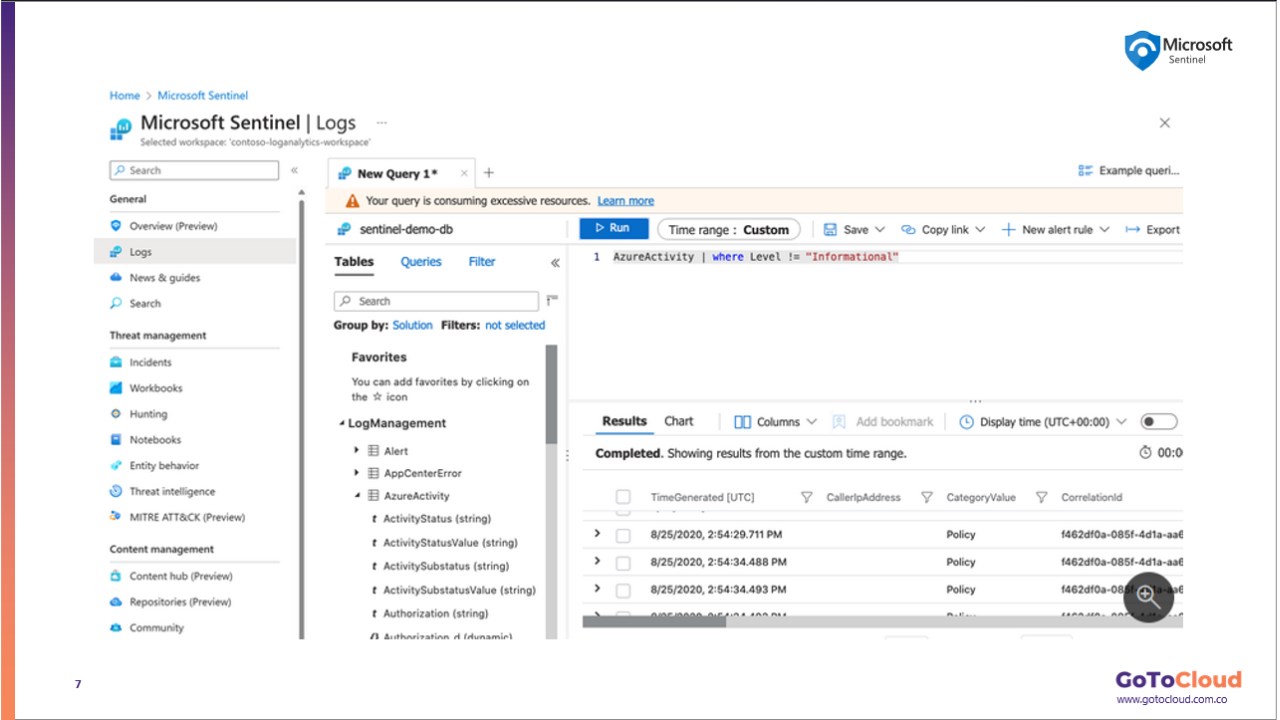Click the Group by Solution link
Screen dimensions: 1280x720
(412, 325)
